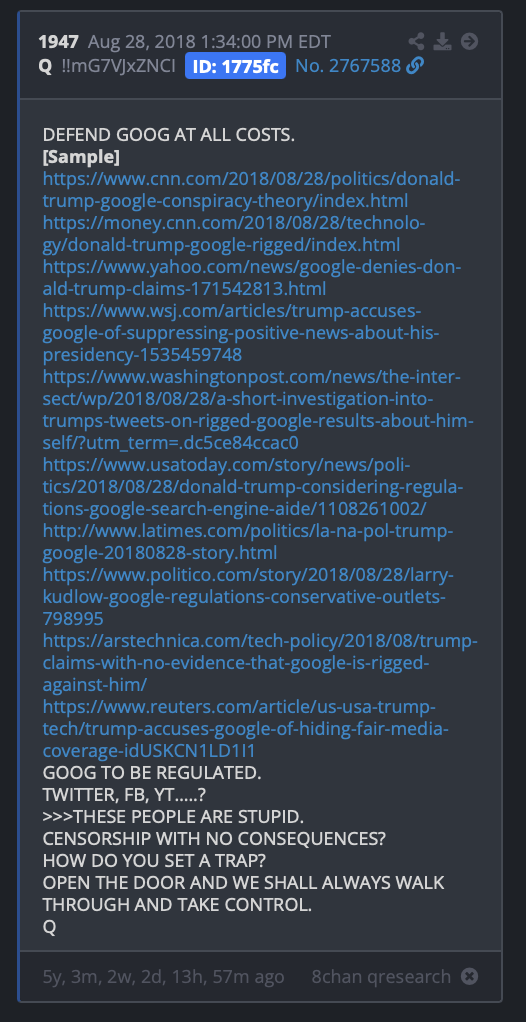
Task: Open the LA Times politics link
Action: pos(248,542)
